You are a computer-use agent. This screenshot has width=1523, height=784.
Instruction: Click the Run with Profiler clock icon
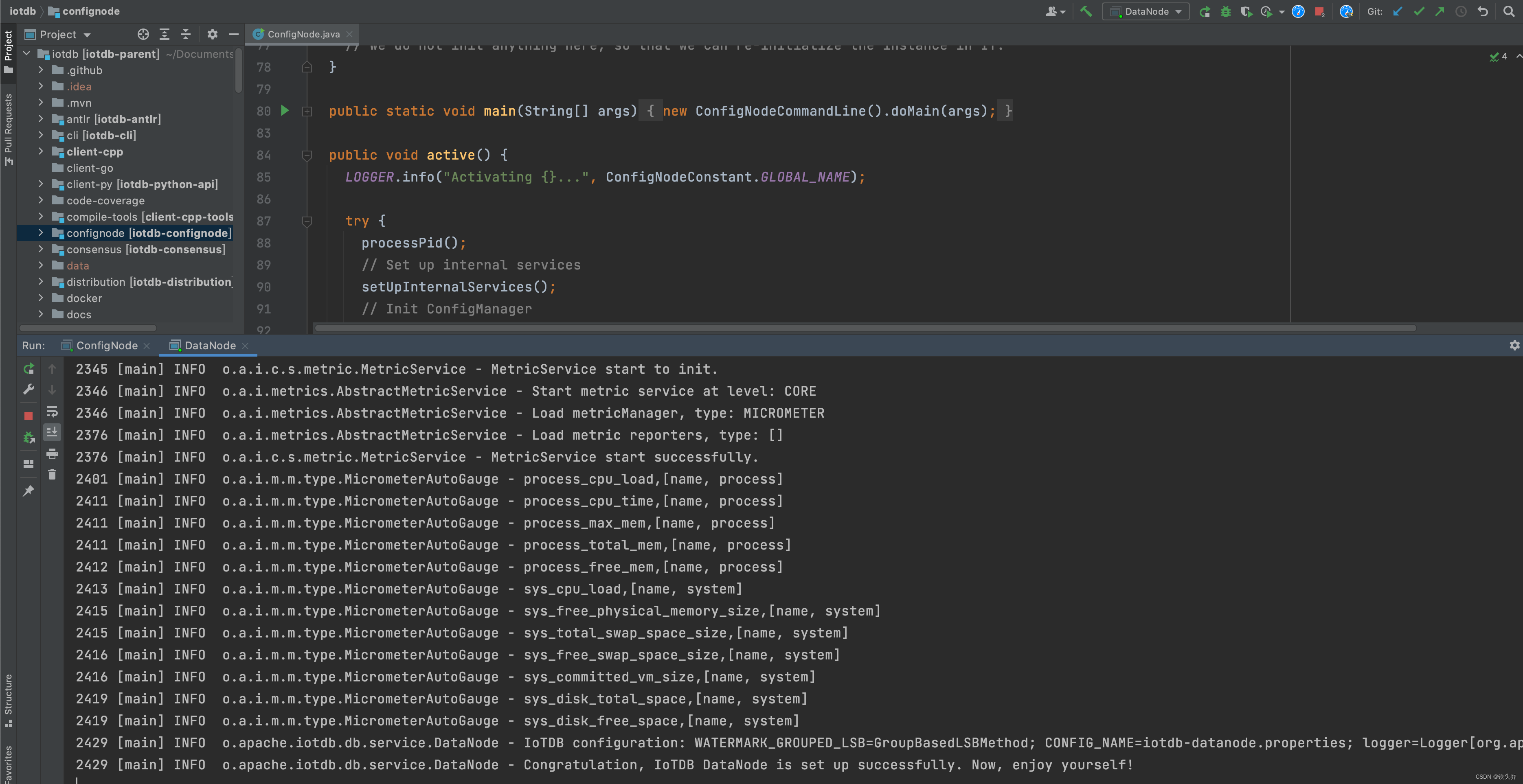pos(1266,11)
